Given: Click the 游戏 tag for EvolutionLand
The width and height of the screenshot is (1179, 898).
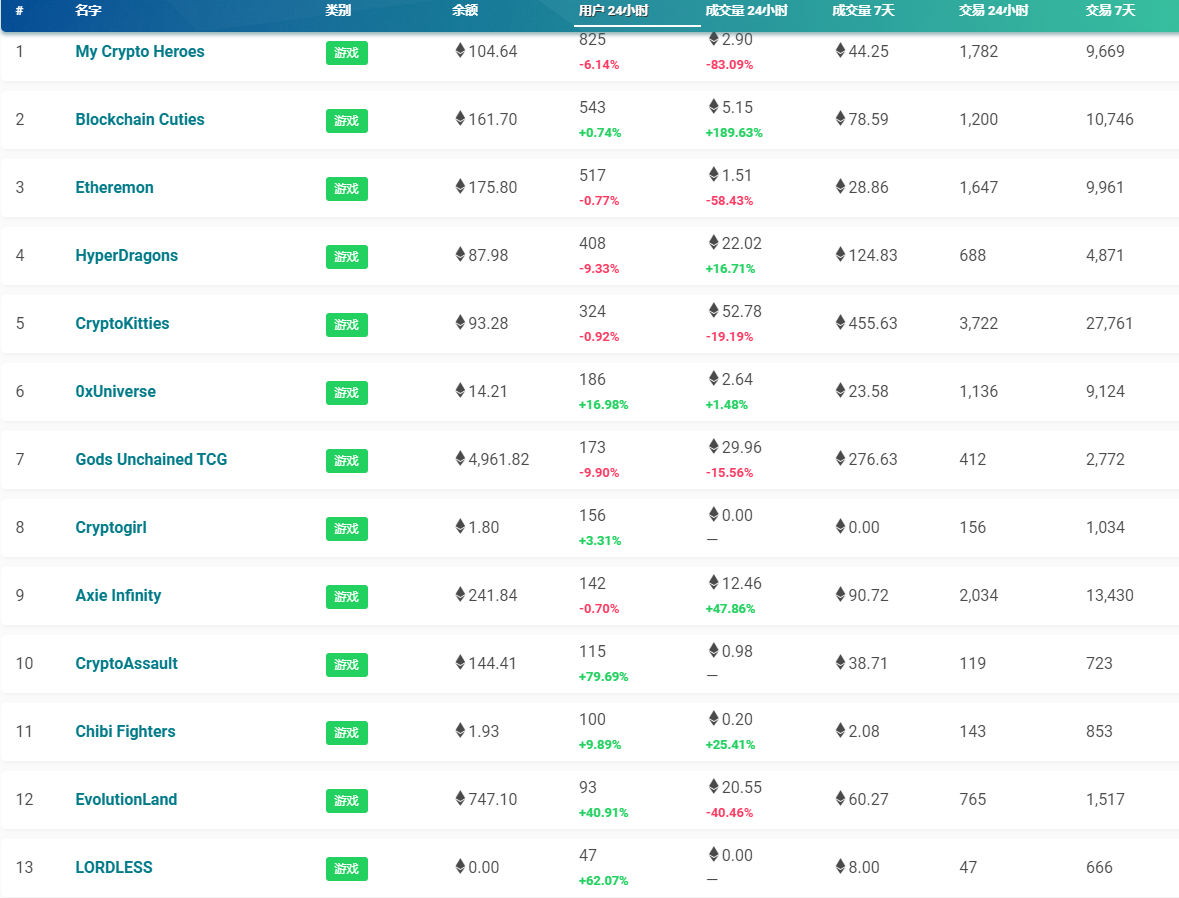Looking at the screenshot, I should pos(347,800).
